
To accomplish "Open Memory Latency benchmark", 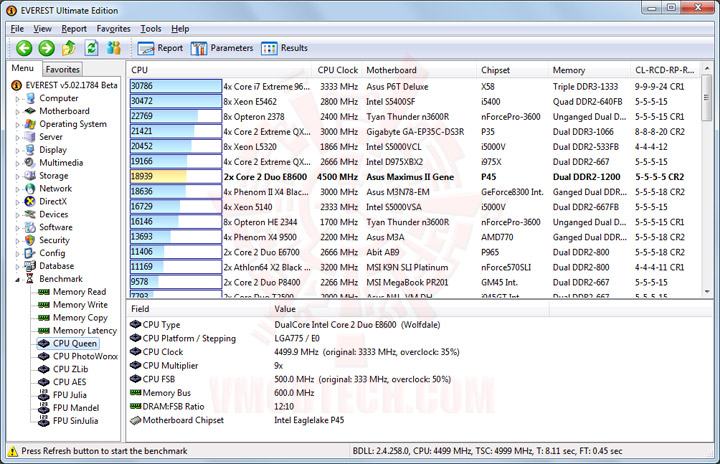I will (78, 330).
